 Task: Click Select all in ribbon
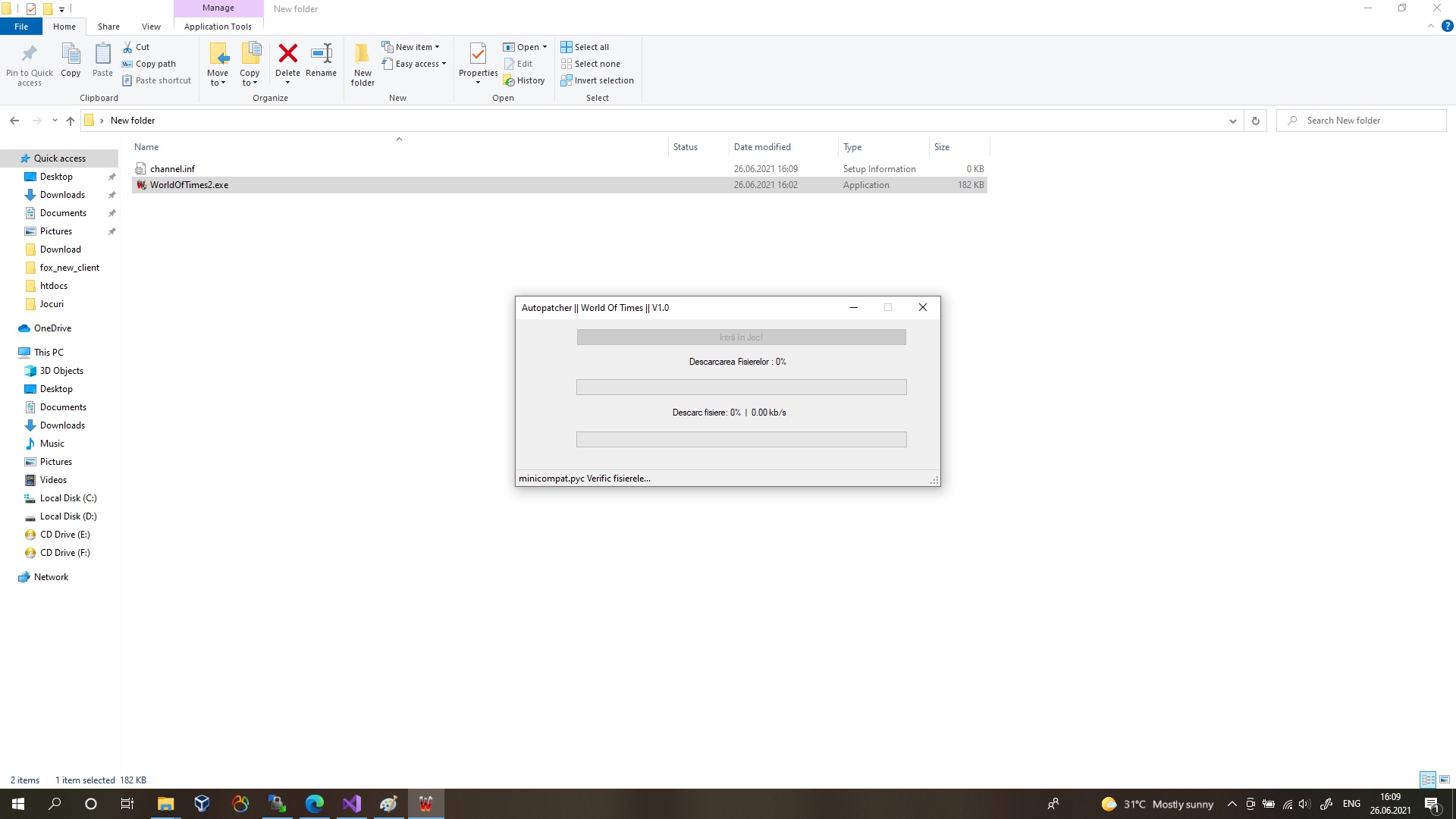585,47
